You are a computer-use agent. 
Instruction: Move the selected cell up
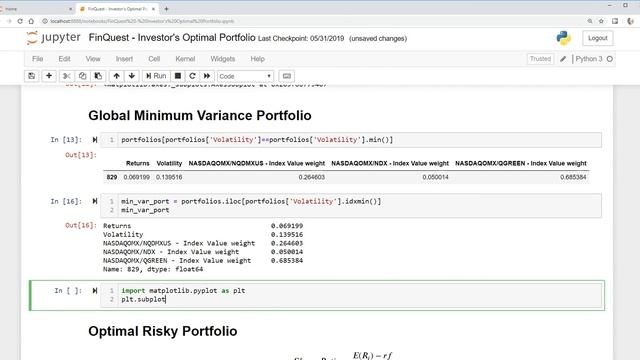pos(116,76)
